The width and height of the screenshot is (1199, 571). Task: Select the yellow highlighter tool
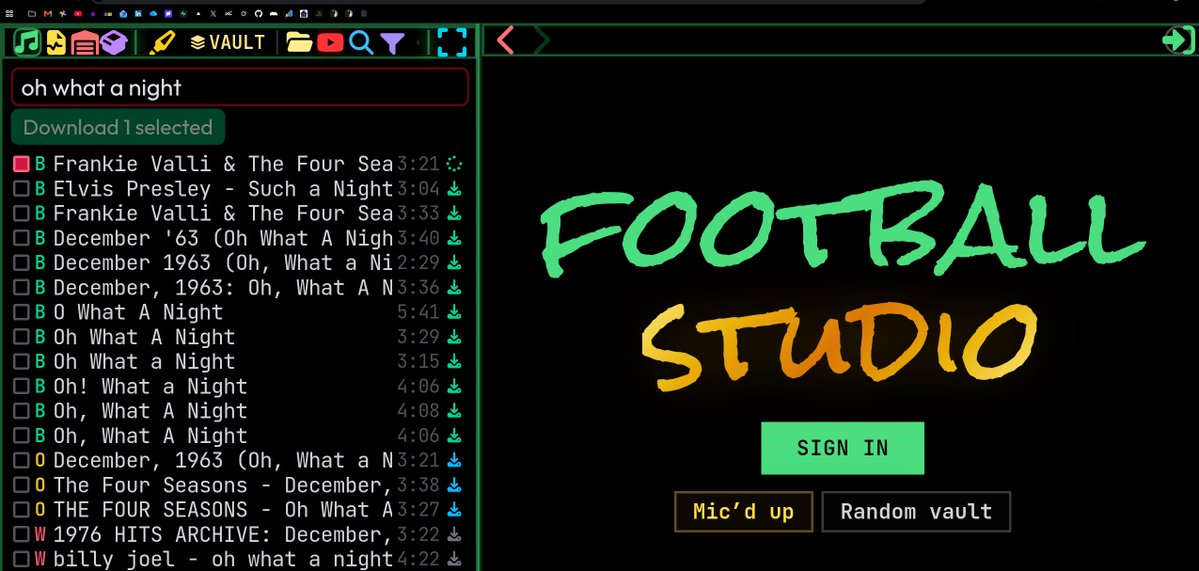point(161,42)
